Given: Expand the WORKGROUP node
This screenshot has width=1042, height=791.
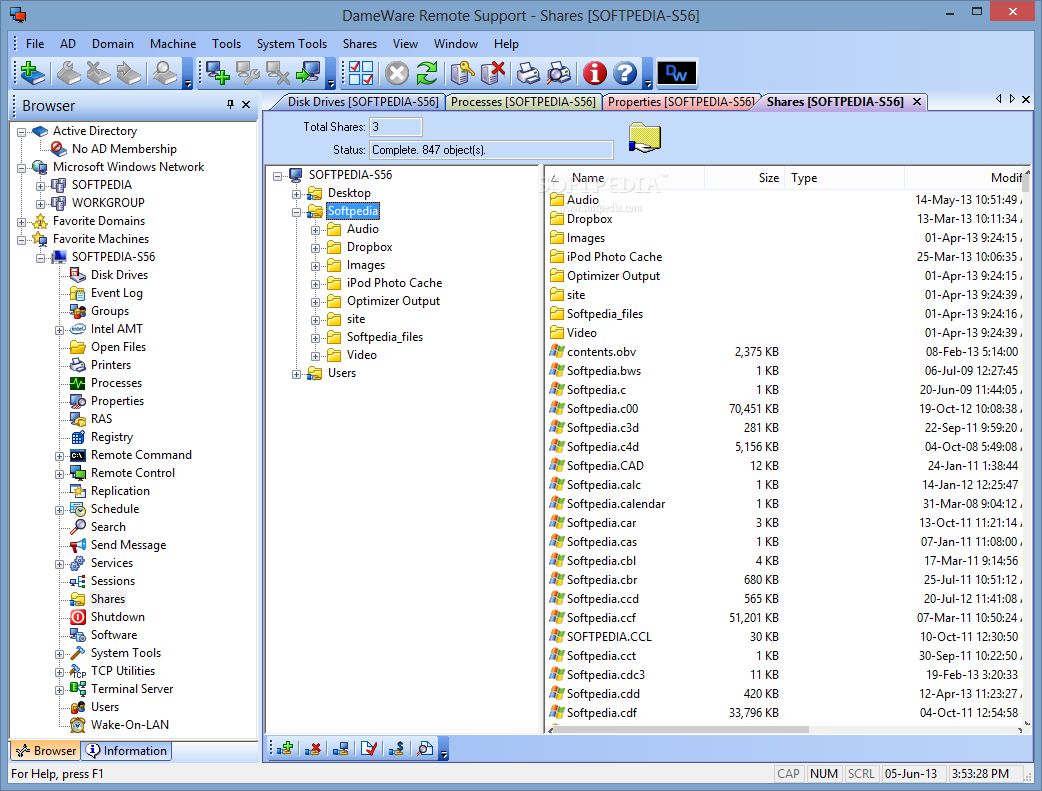Looking at the screenshot, I should [x=41, y=203].
